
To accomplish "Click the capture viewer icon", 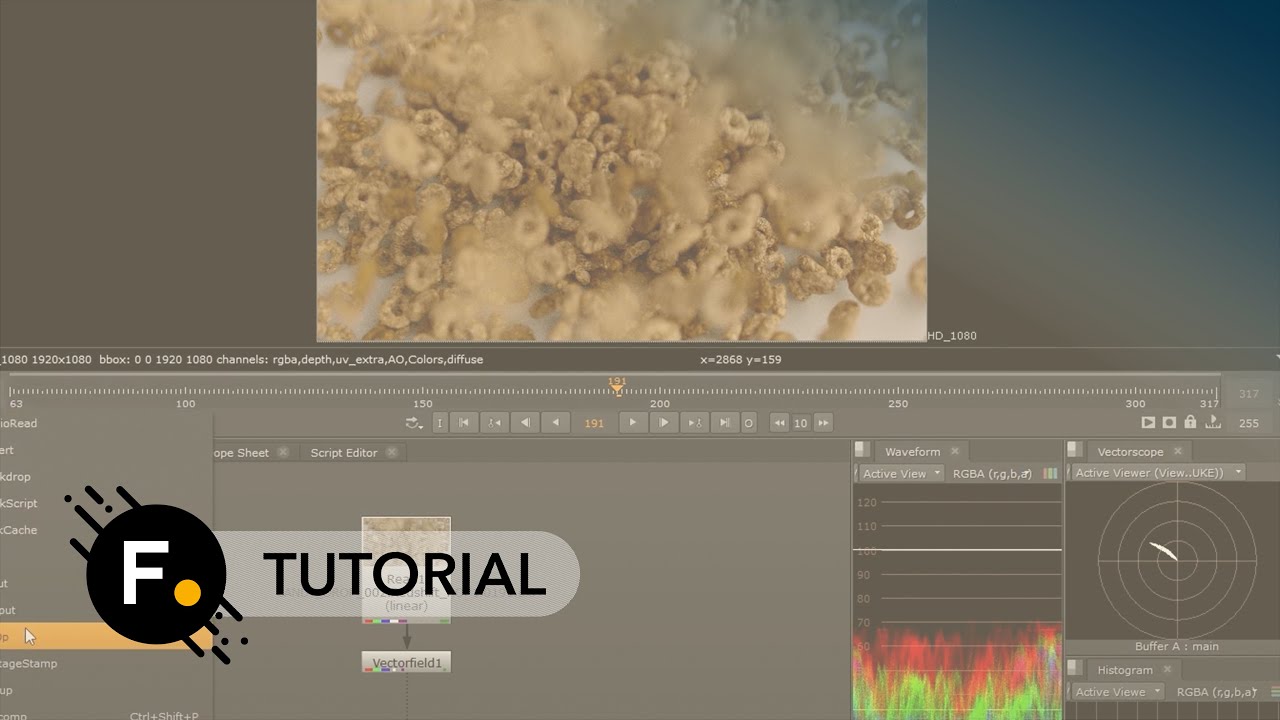I will point(1169,423).
